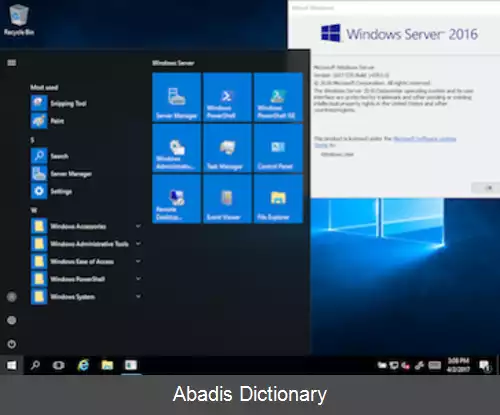Open Windows Administrative Tools tile
Viewport: 500px width, 415px height.
pos(177,148)
